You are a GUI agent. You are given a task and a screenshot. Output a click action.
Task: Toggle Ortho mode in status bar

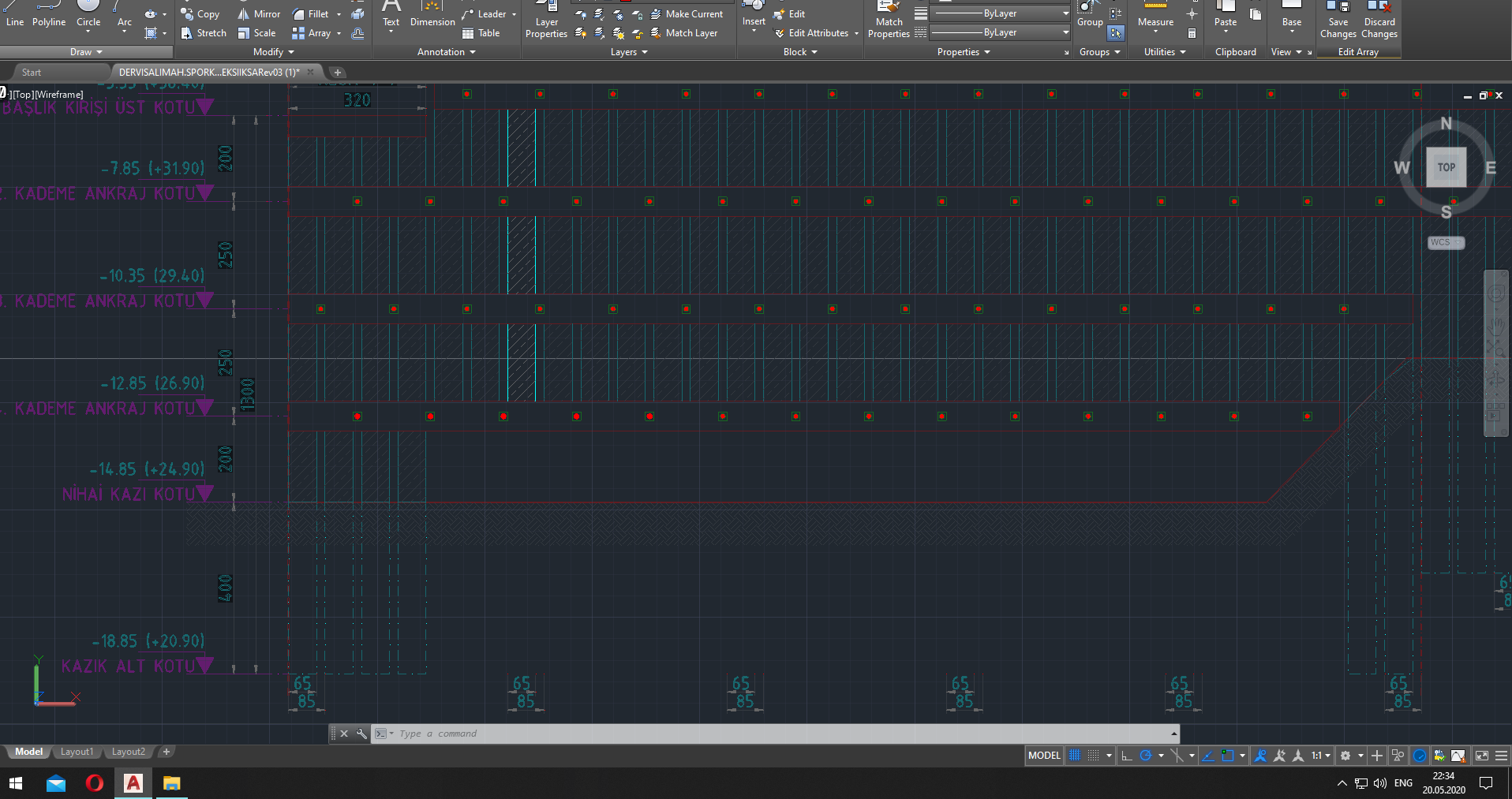[x=1127, y=756]
